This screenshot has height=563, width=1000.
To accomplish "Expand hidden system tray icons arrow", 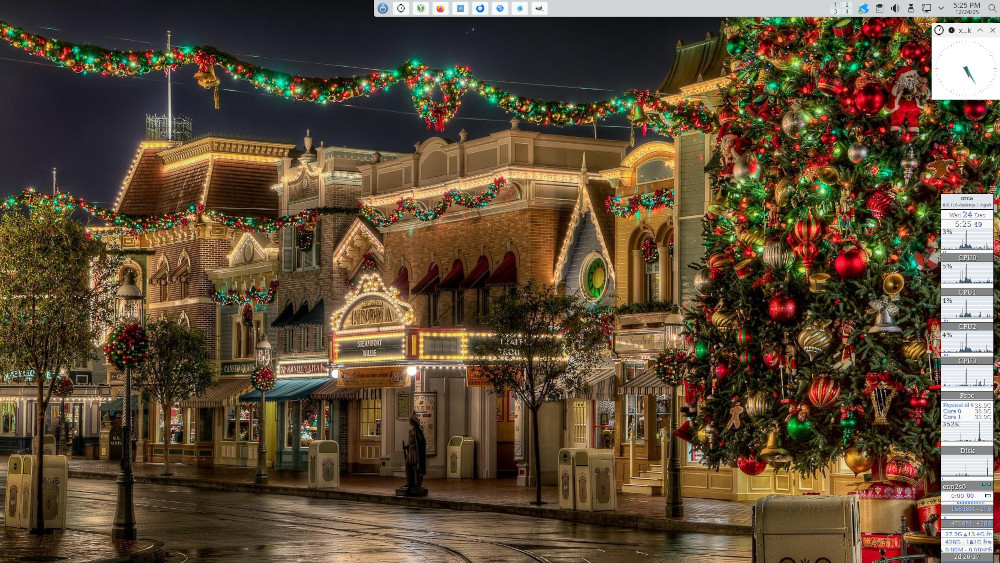I will click(x=941, y=8).
